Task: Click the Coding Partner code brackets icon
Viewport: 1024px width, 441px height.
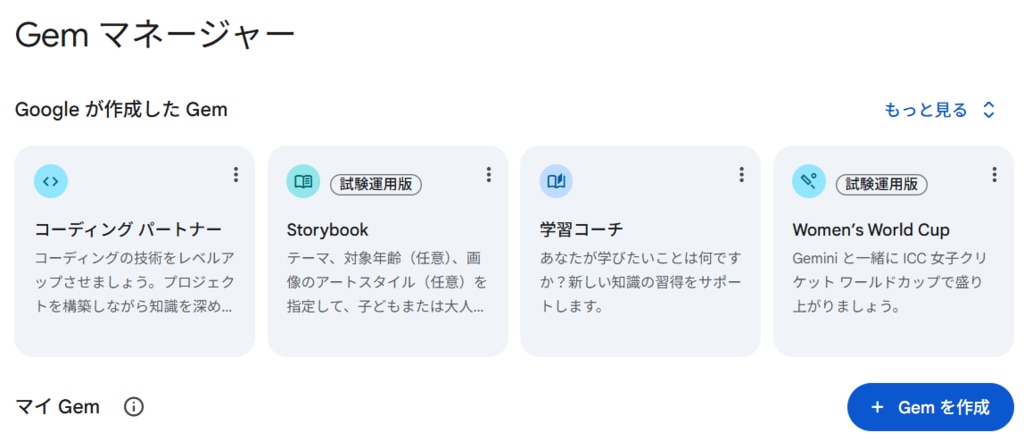Action: coord(51,181)
